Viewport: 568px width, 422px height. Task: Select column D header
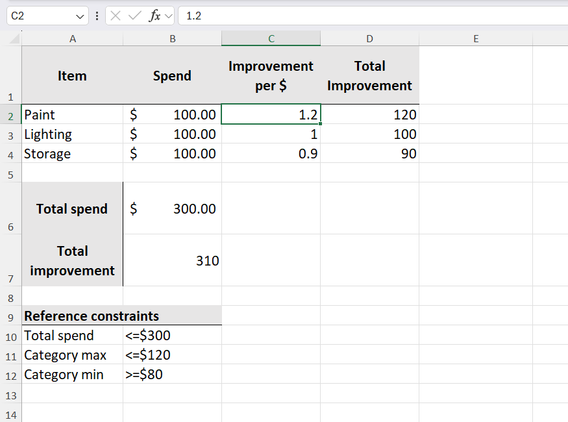click(x=369, y=39)
